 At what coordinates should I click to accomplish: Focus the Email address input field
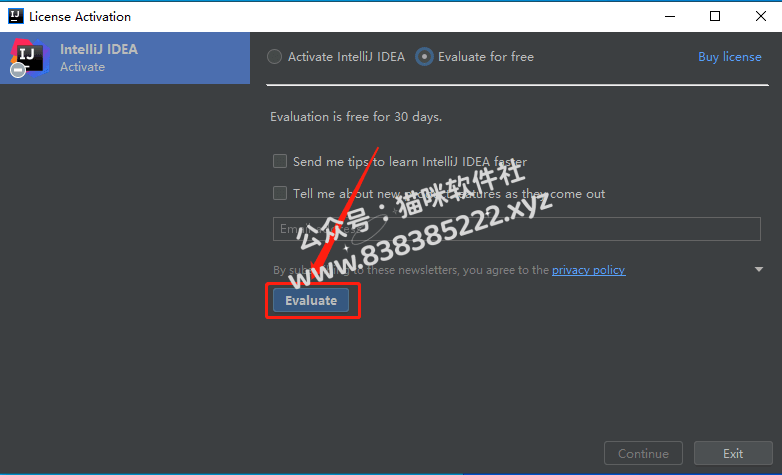click(517, 229)
